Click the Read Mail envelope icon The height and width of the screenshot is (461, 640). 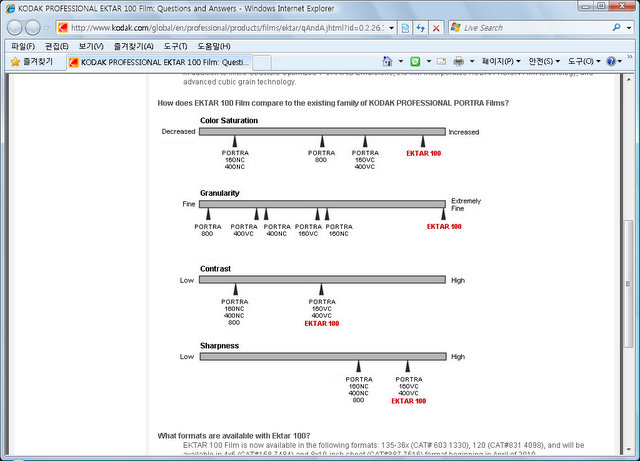(441, 61)
